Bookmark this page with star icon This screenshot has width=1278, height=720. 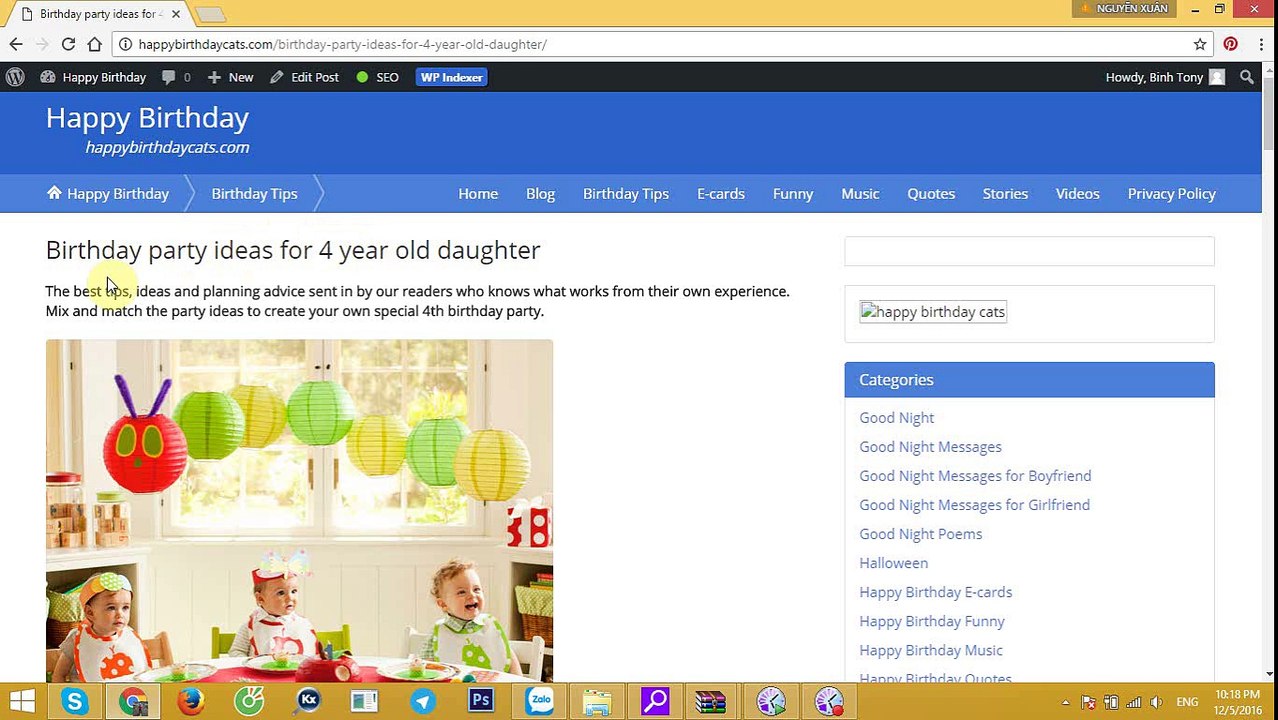(1200, 44)
